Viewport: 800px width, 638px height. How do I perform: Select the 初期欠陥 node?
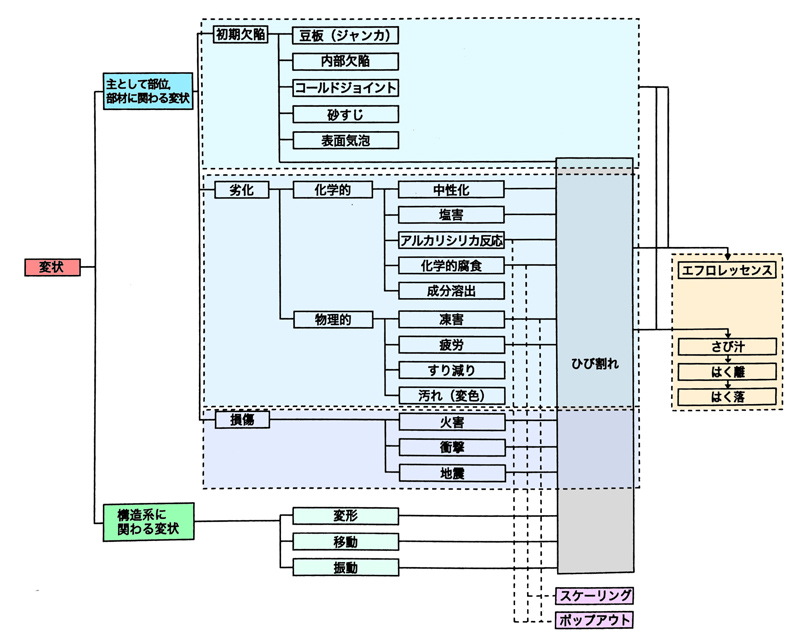coord(240,34)
